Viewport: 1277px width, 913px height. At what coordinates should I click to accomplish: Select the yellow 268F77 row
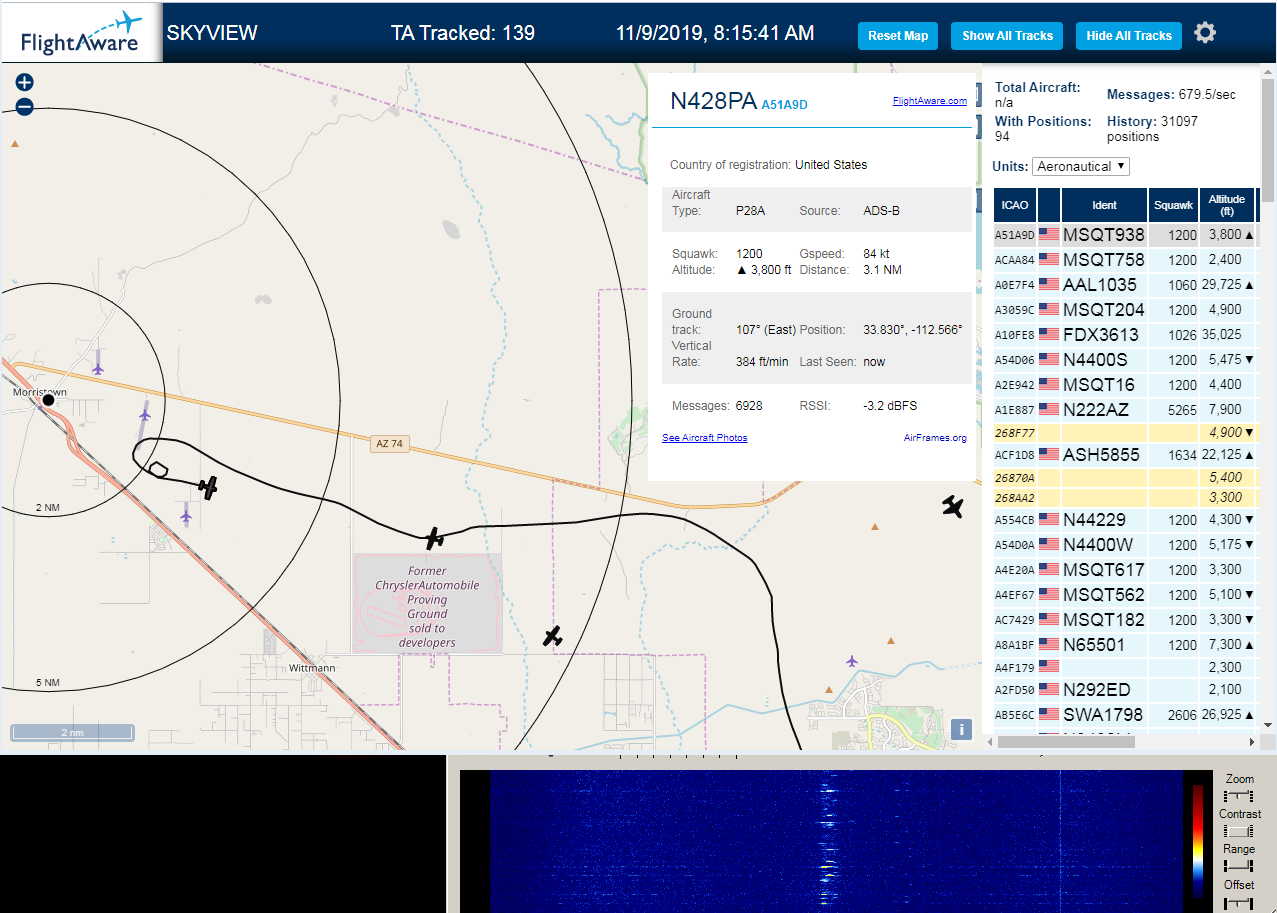point(1125,433)
